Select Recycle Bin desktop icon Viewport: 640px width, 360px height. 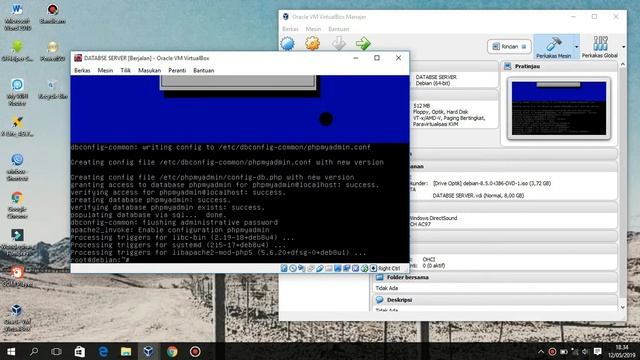[x=52, y=89]
